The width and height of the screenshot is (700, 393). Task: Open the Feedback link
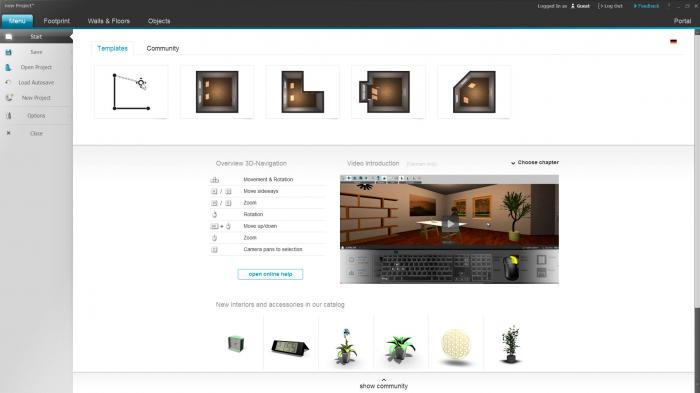pyautogui.click(x=646, y=6)
